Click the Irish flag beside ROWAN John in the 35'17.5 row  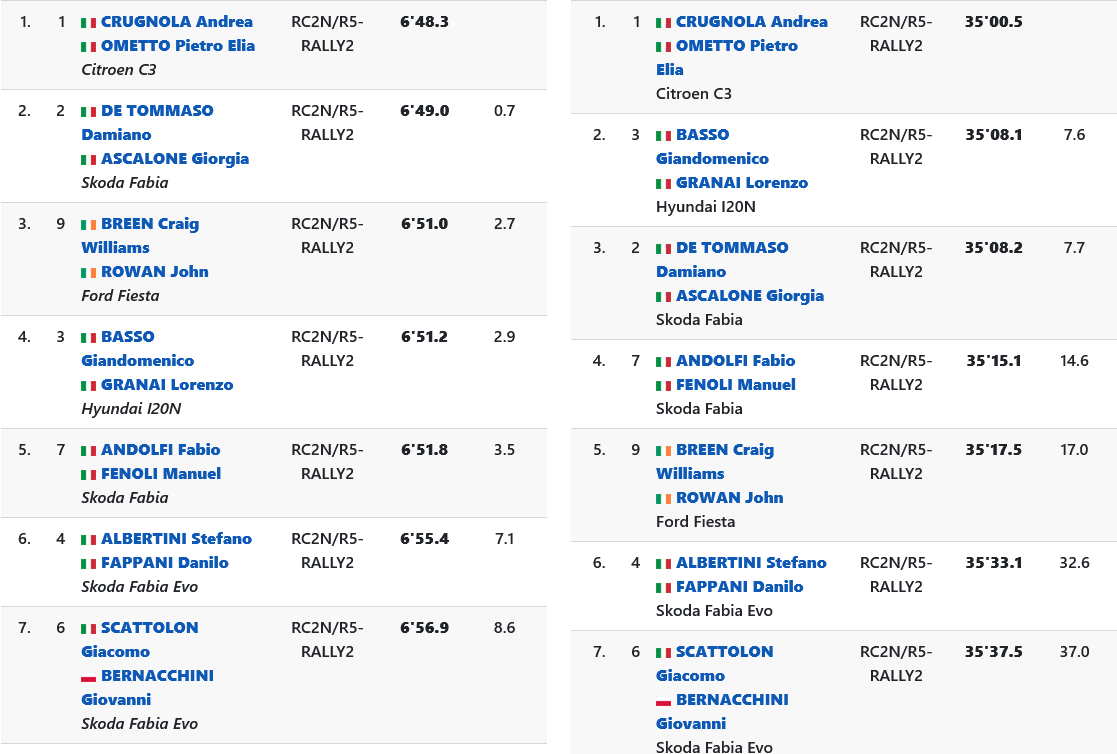point(663,499)
